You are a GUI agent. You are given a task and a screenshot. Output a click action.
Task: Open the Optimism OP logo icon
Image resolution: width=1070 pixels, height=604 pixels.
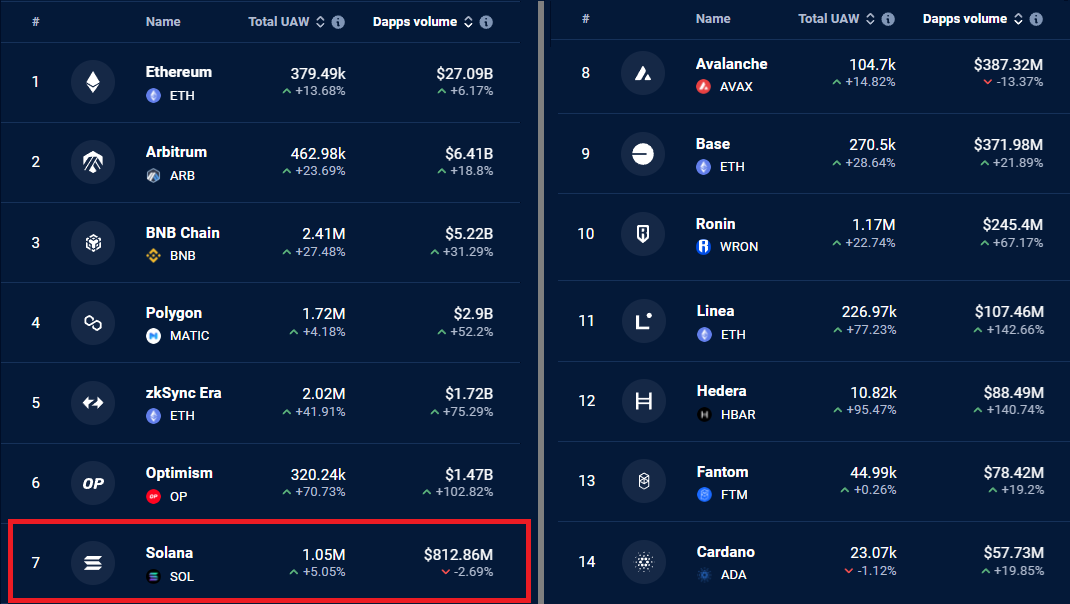click(93, 483)
